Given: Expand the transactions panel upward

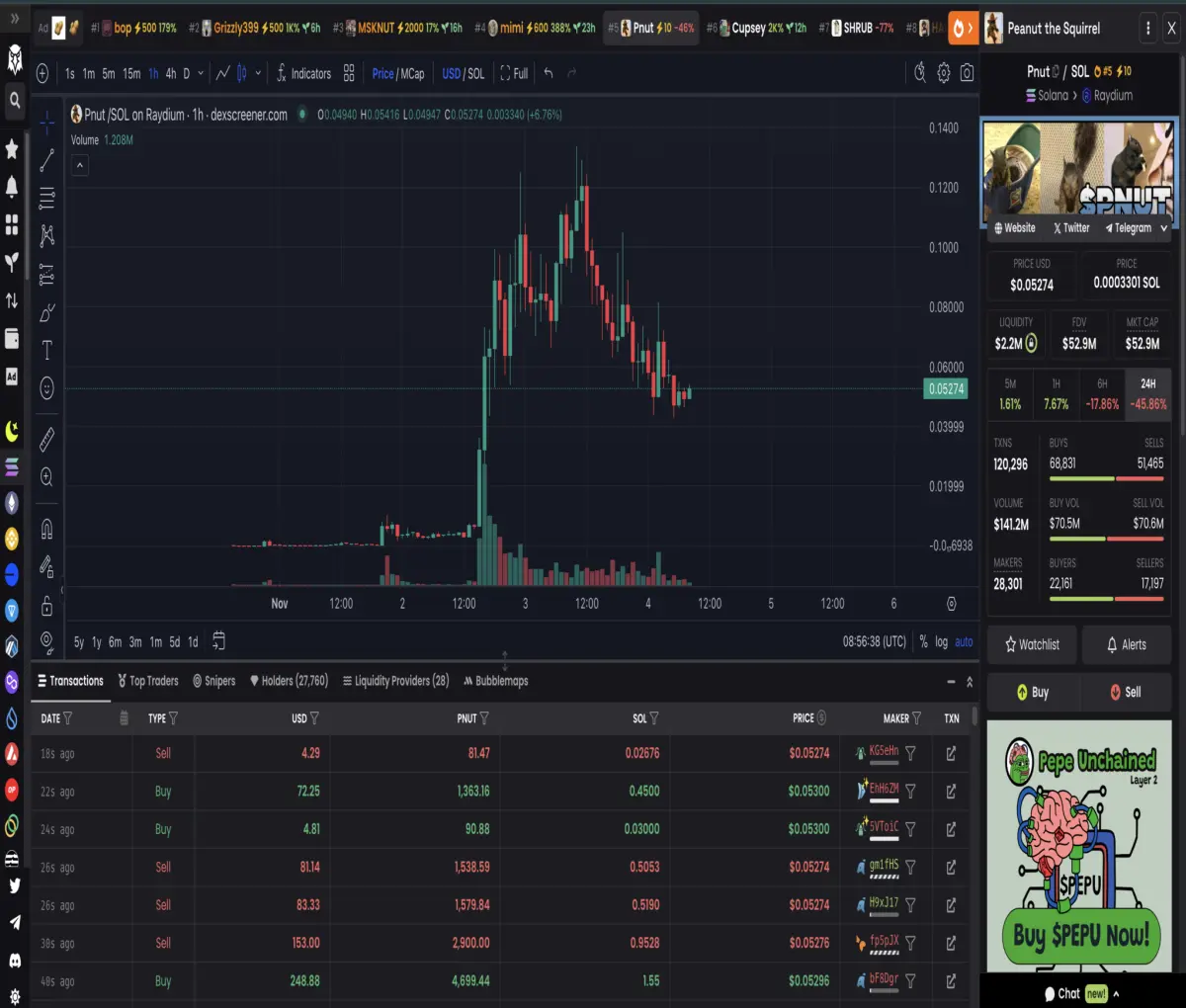Looking at the screenshot, I should coord(969,682).
